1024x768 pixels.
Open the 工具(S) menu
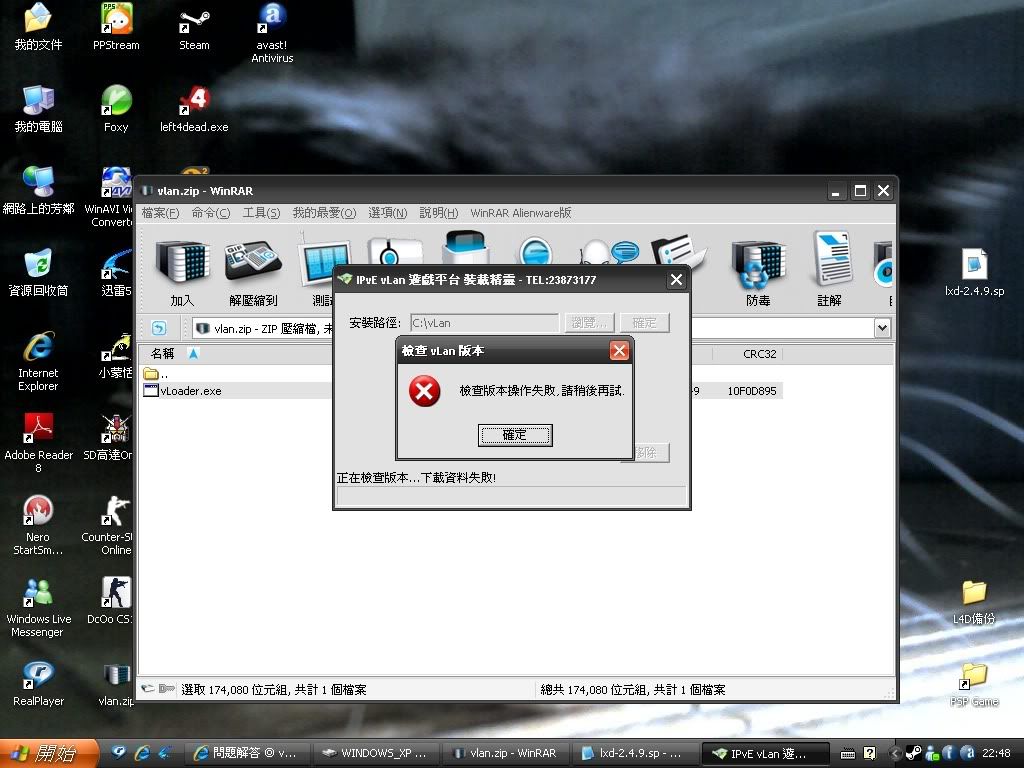(261, 213)
